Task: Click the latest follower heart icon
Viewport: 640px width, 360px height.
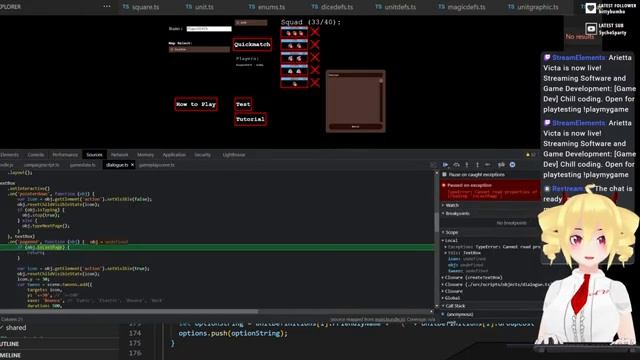Action: (590, 8)
